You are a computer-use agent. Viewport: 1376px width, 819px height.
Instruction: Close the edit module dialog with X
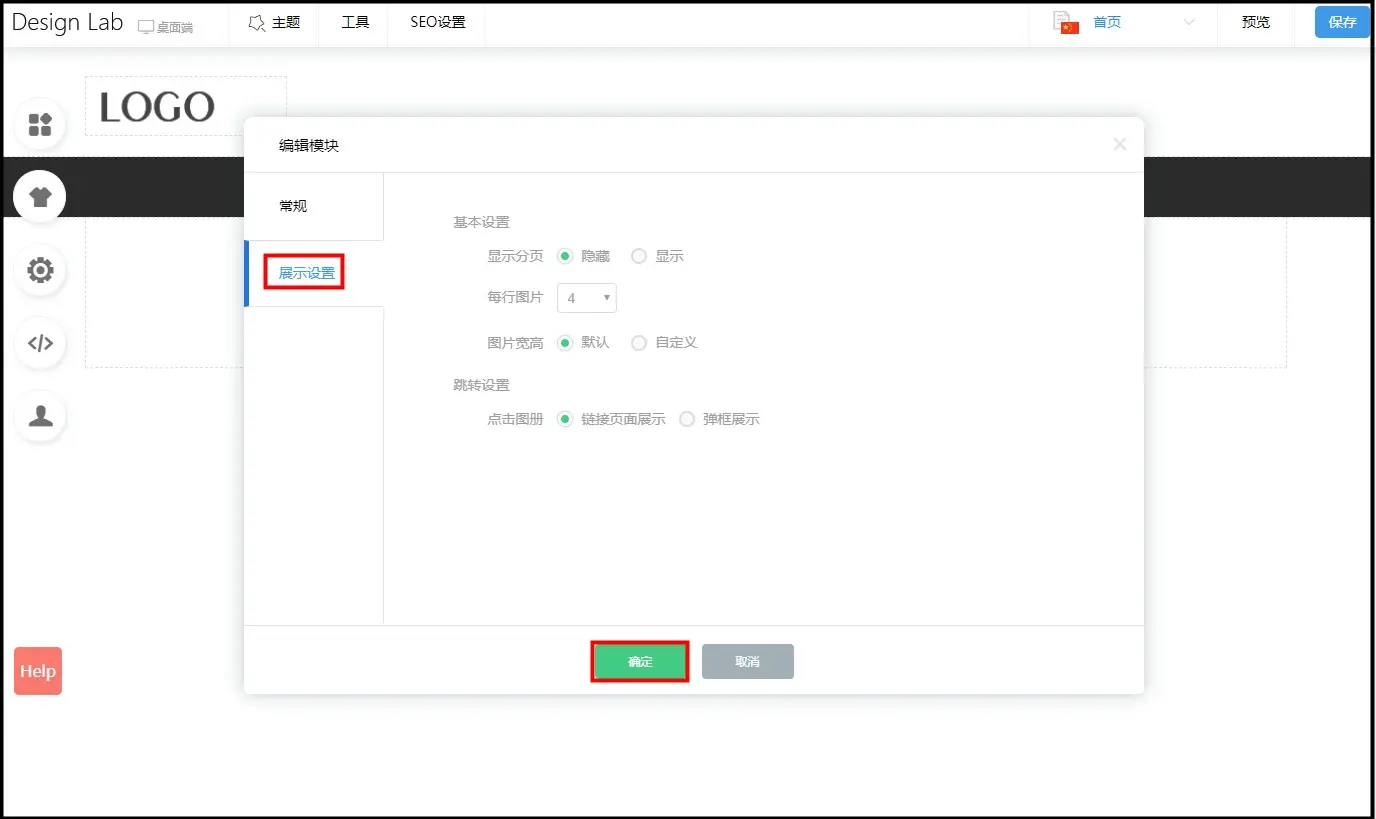coord(1119,145)
